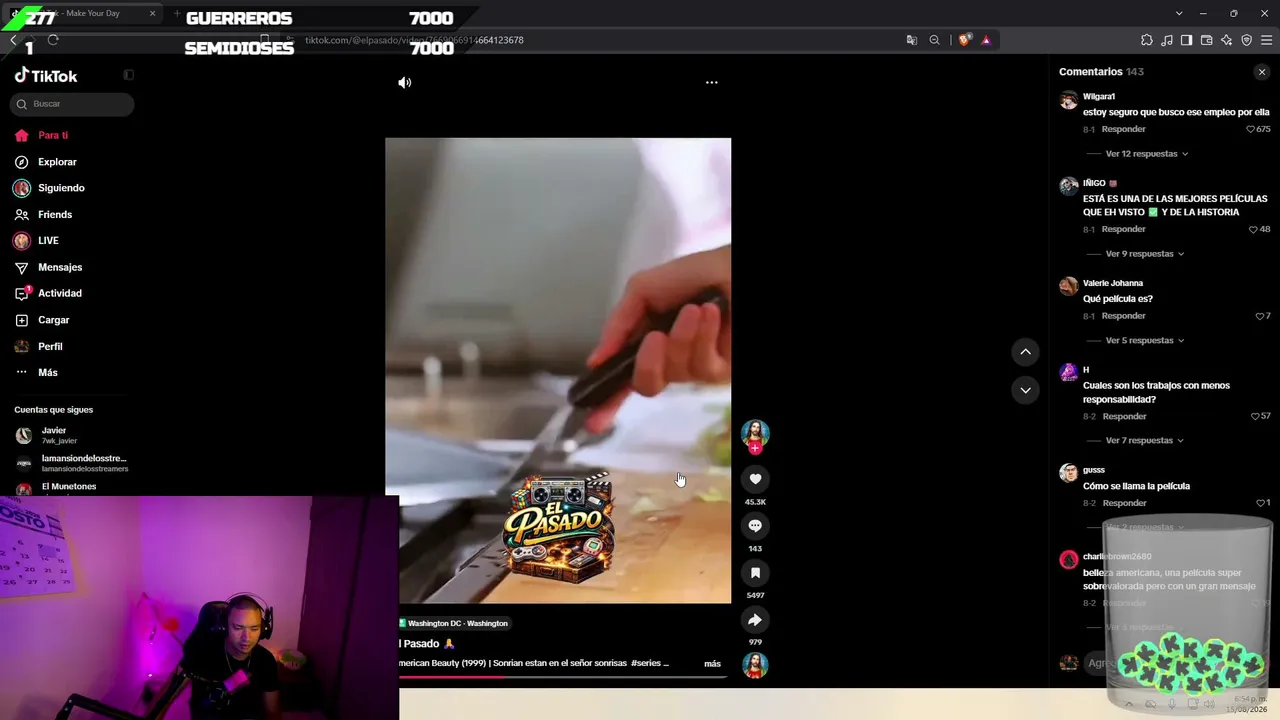Image resolution: width=1280 pixels, height=720 pixels.
Task: Click the tiktok.com address bar URL
Action: click(414, 40)
